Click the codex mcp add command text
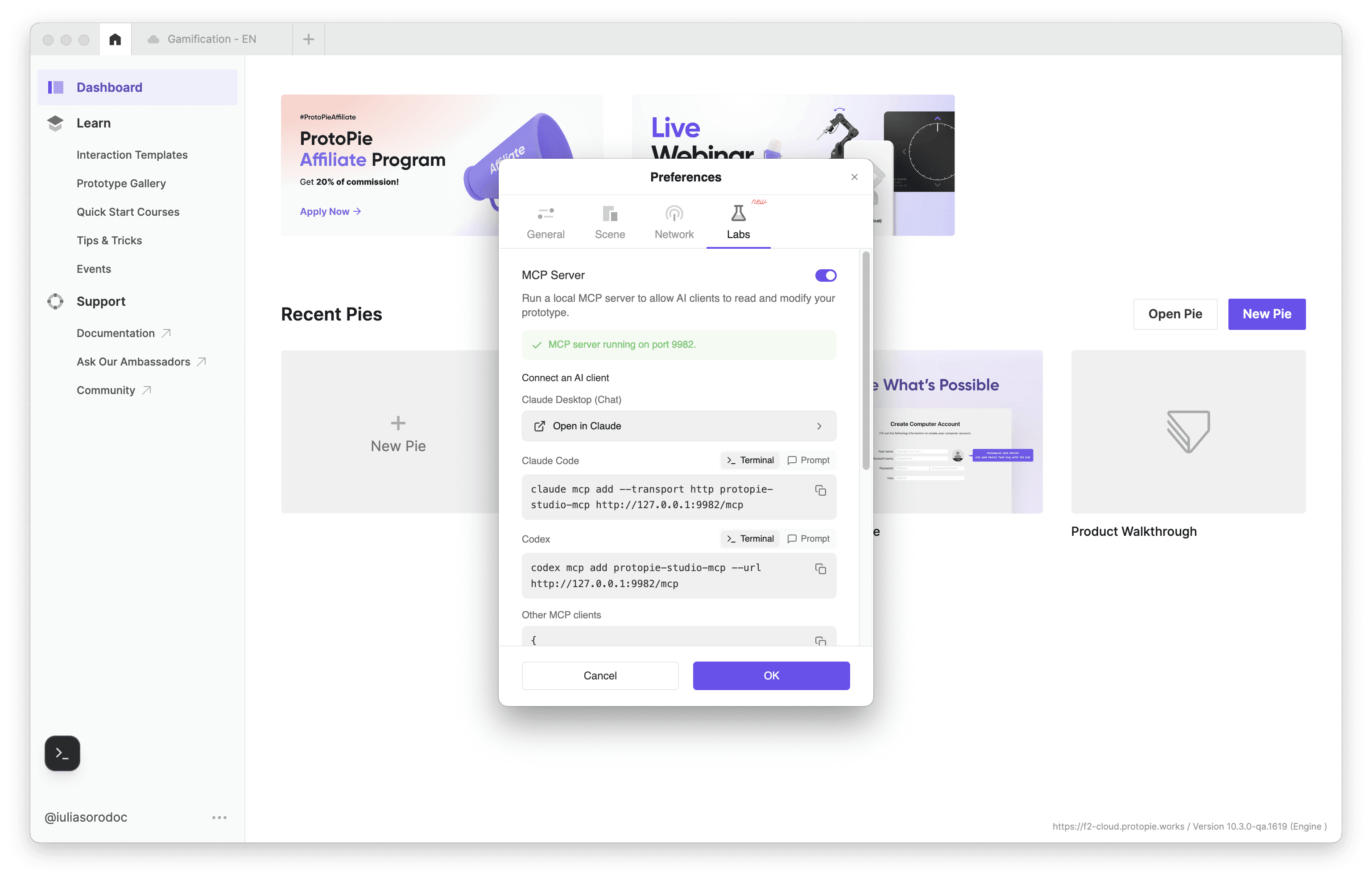1372x880 pixels. pyautogui.click(x=646, y=576)
